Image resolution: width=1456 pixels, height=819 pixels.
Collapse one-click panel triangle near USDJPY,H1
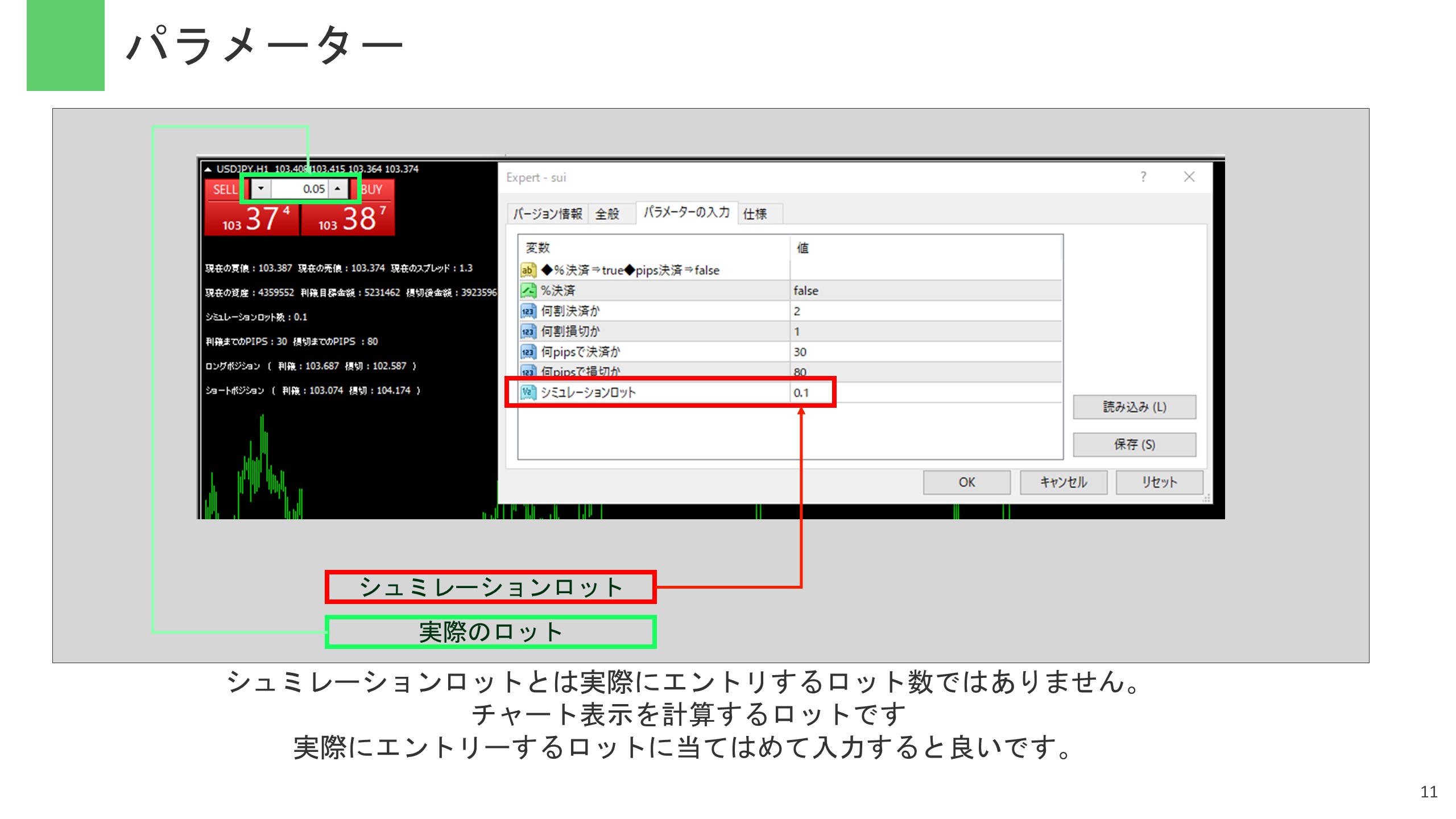[x=208, y=169]
